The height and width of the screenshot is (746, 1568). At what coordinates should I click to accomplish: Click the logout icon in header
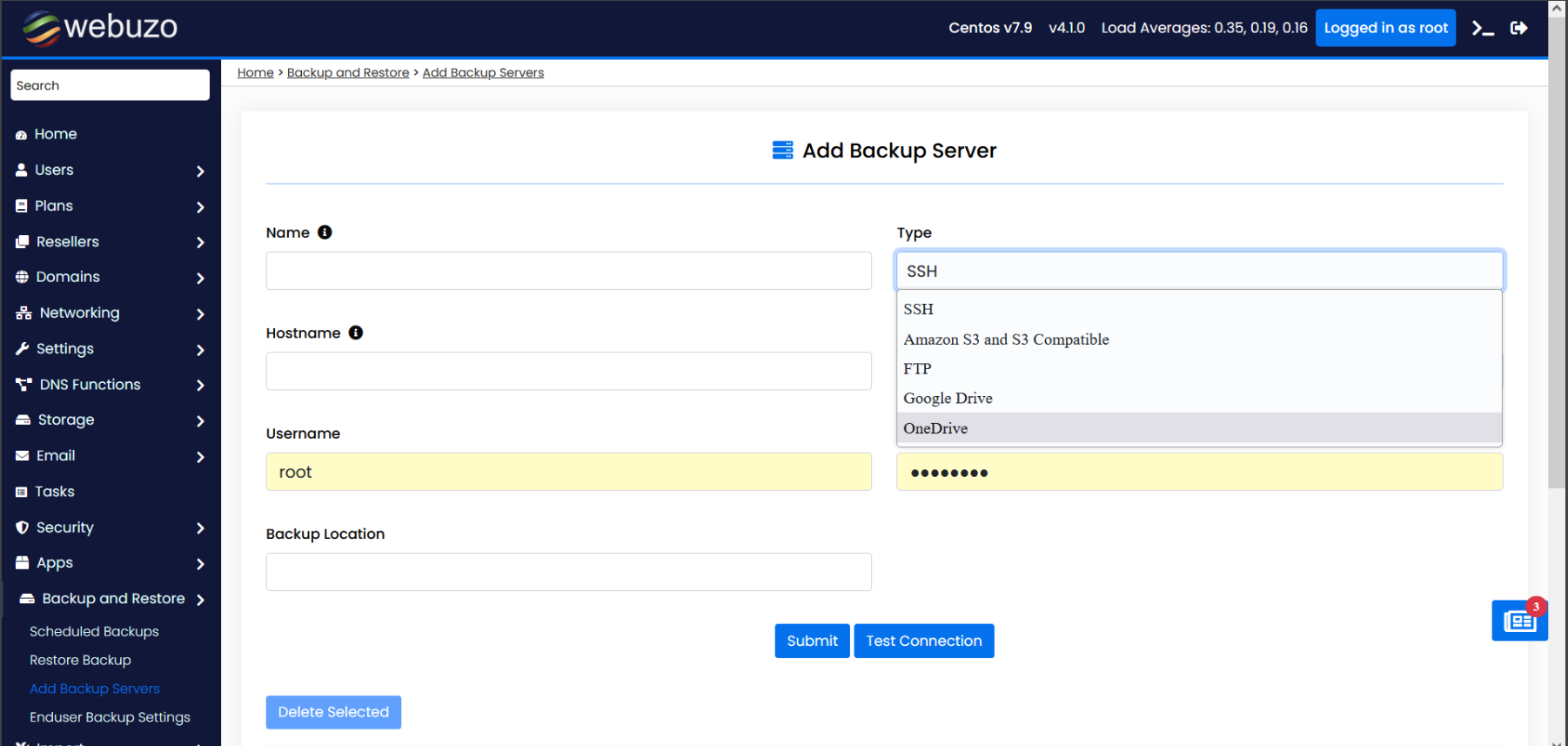1518,29
